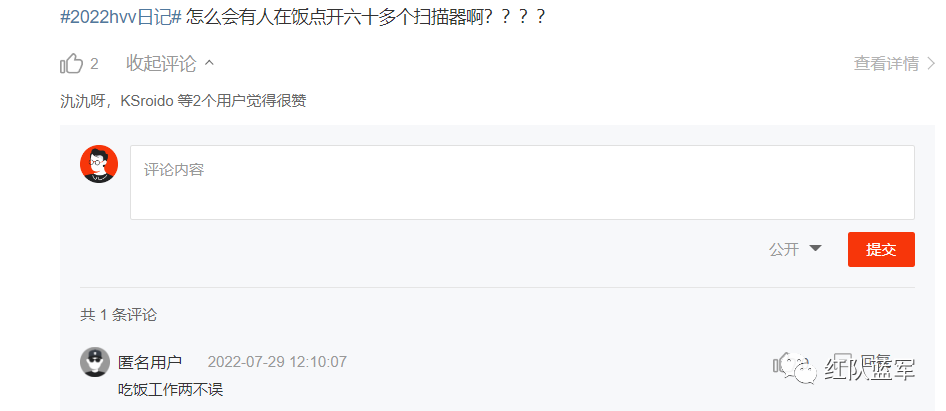Click the right arrow beside 查看详情
This screenshot has height=411, width=946.
(x=931, y=63)
